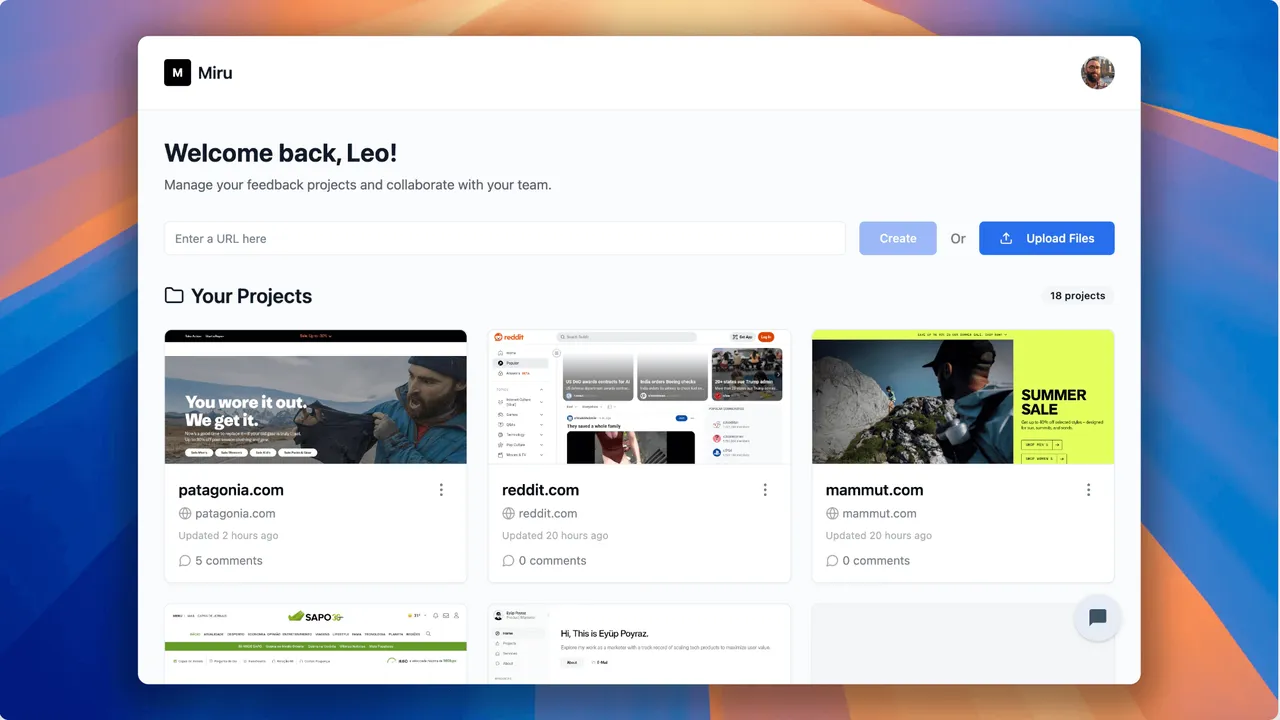The image size is (1280, 720).
Task: Click the globe icon beside patagonia.com URL
Action: [x=184, y=514]
